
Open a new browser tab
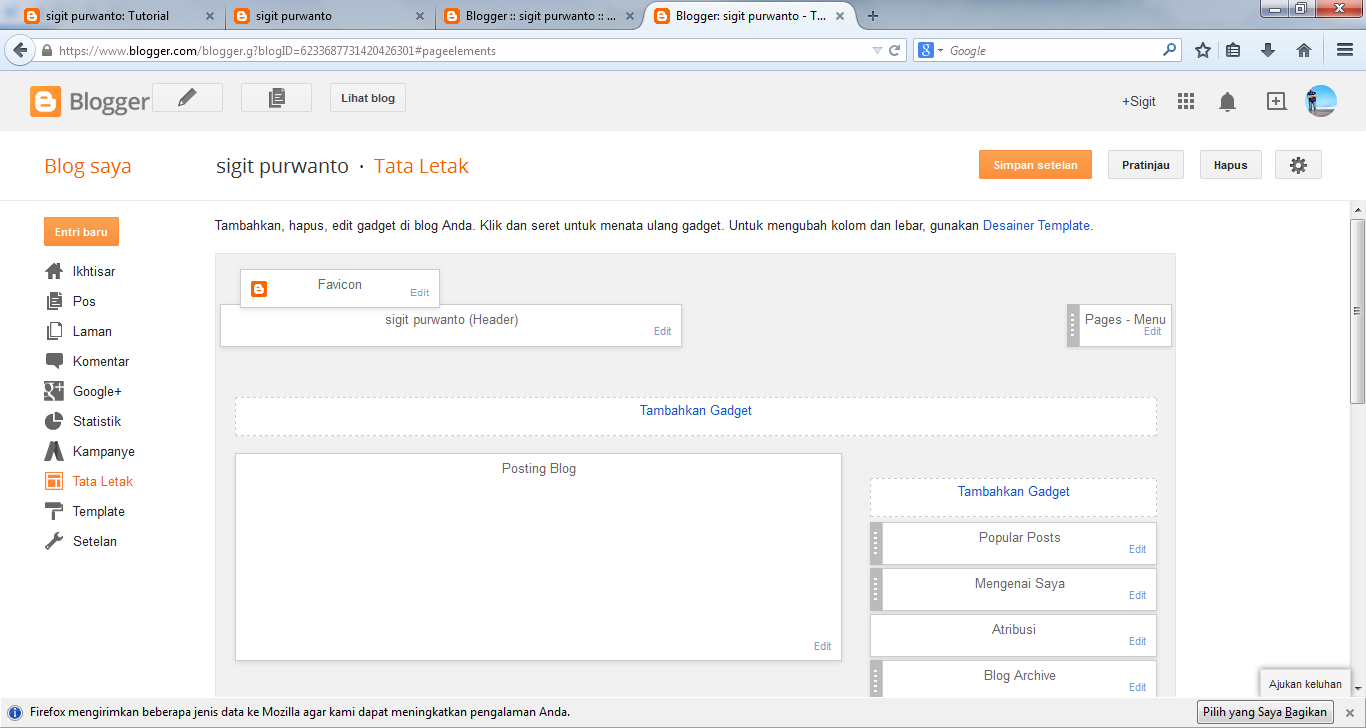click(x=873, y=16)
